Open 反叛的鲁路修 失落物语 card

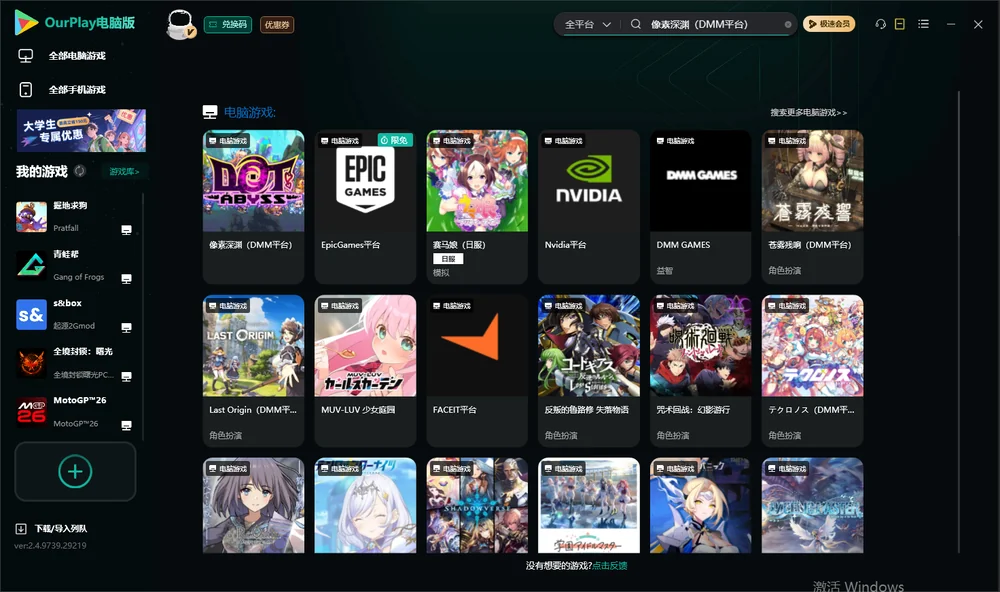tap(589, 371)
